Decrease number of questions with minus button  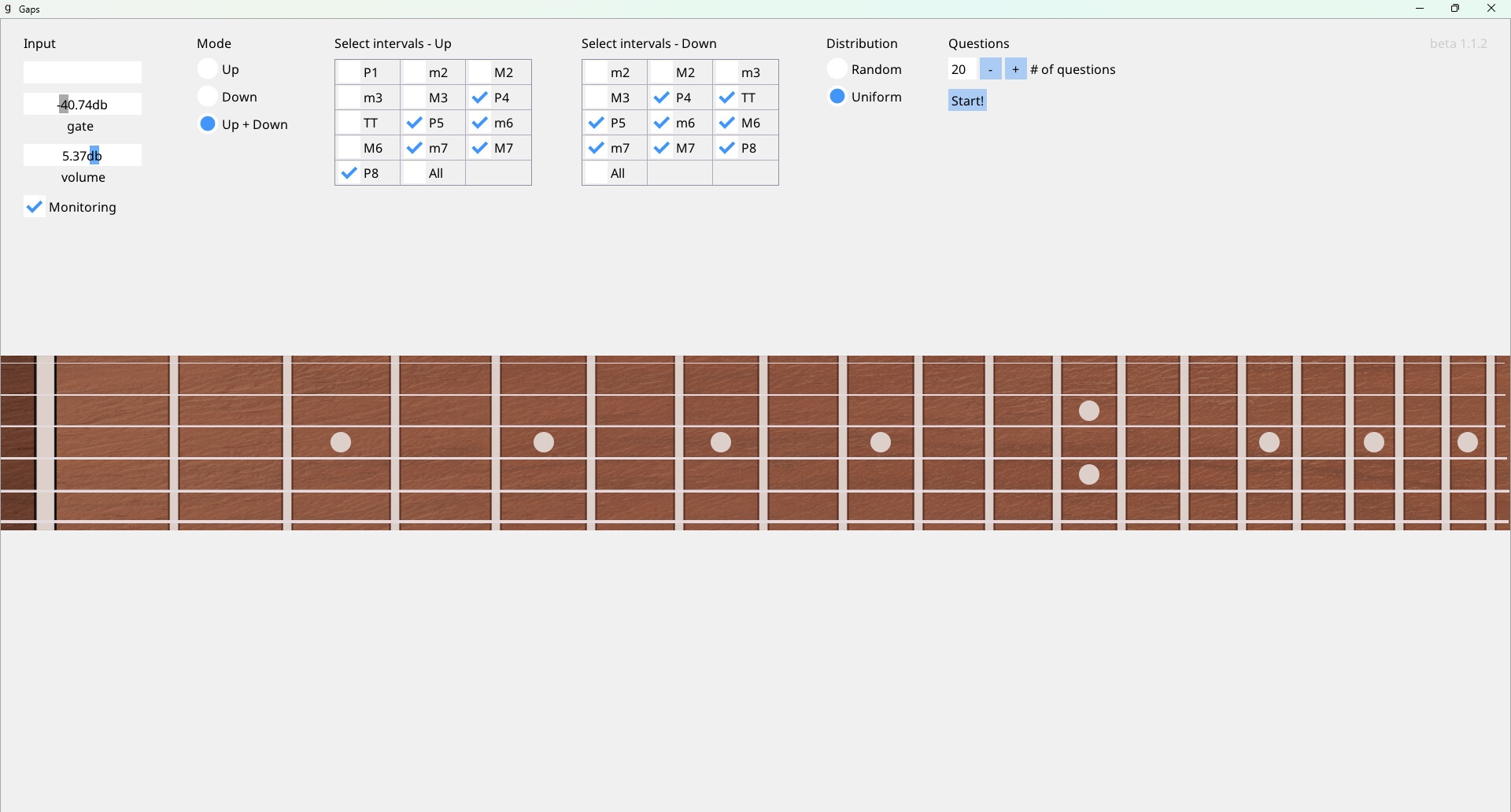pos(991,69)
